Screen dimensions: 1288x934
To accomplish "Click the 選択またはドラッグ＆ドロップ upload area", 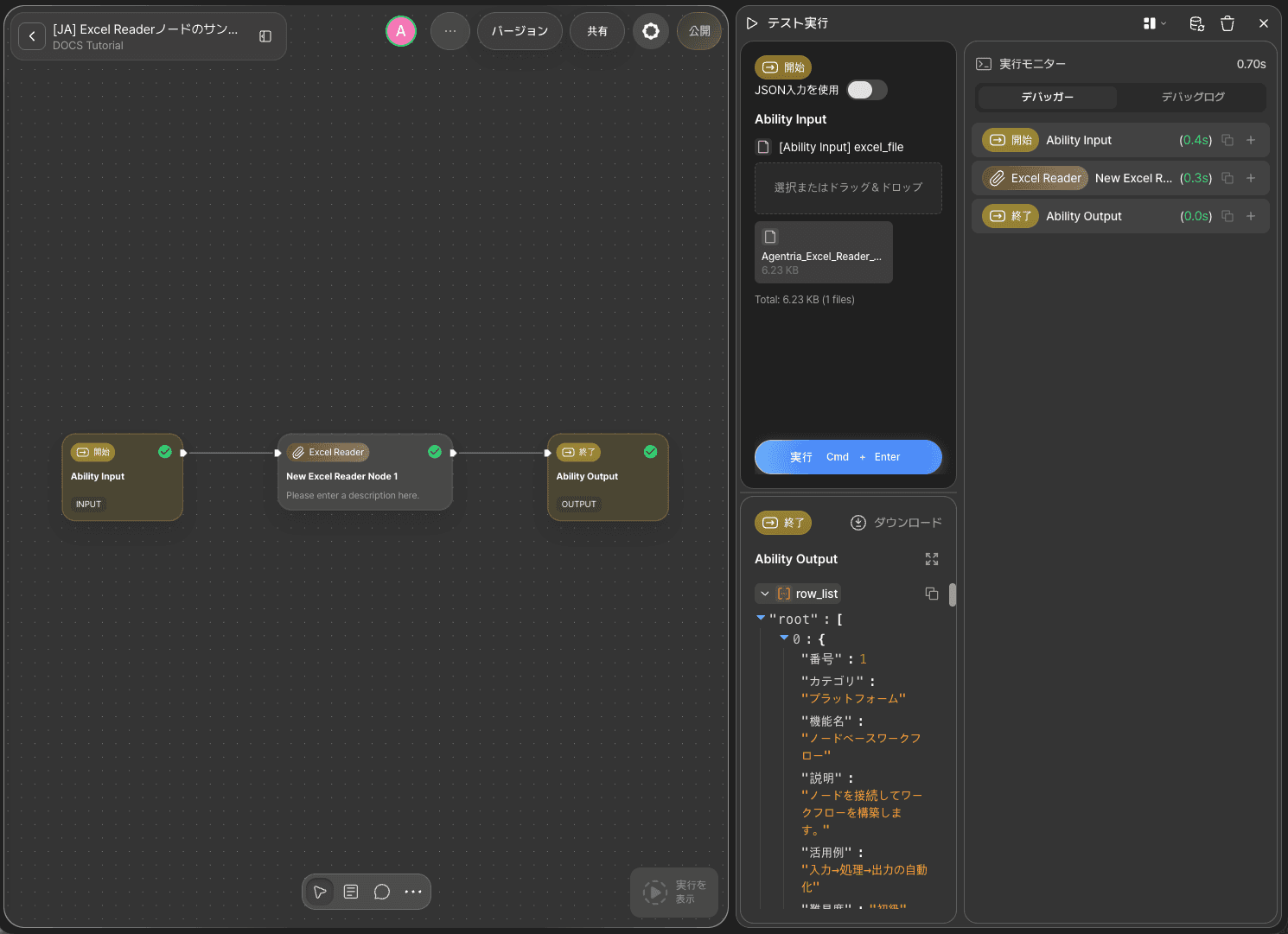I will tap(848, 188).
